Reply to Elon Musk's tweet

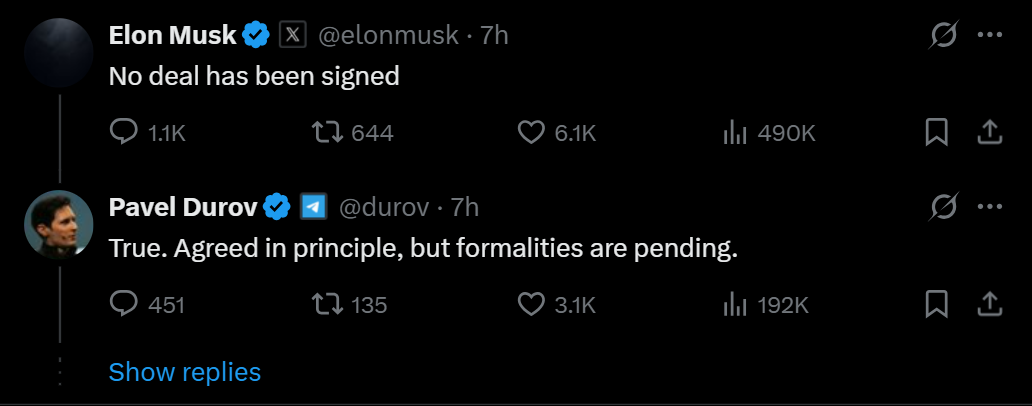(x=123, y=133)
